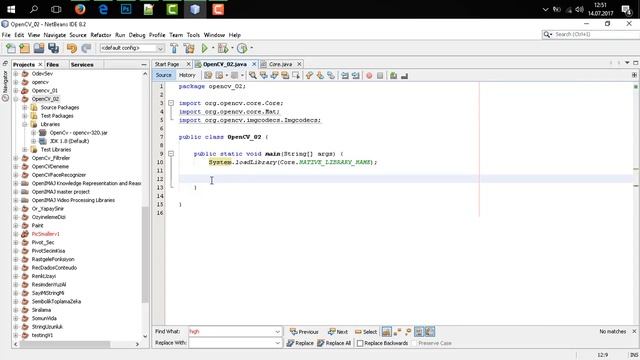Click Next Bookmark icon in editor toolbar

(320, 76)
